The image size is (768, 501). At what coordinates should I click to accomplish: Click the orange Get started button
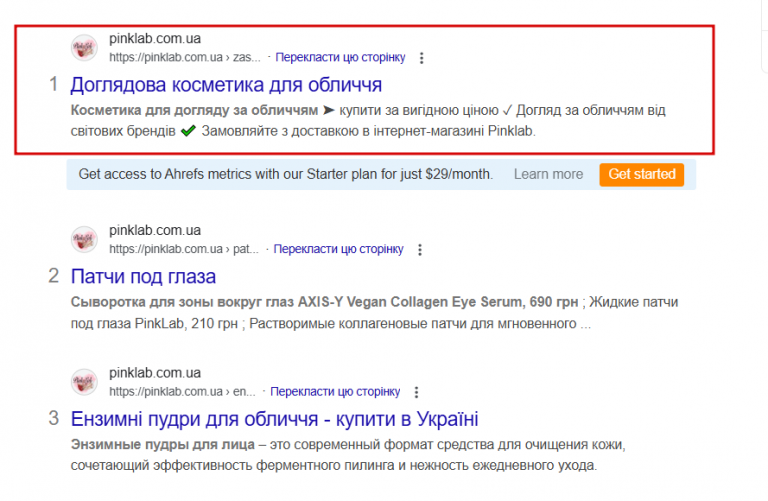click(642, 174)
